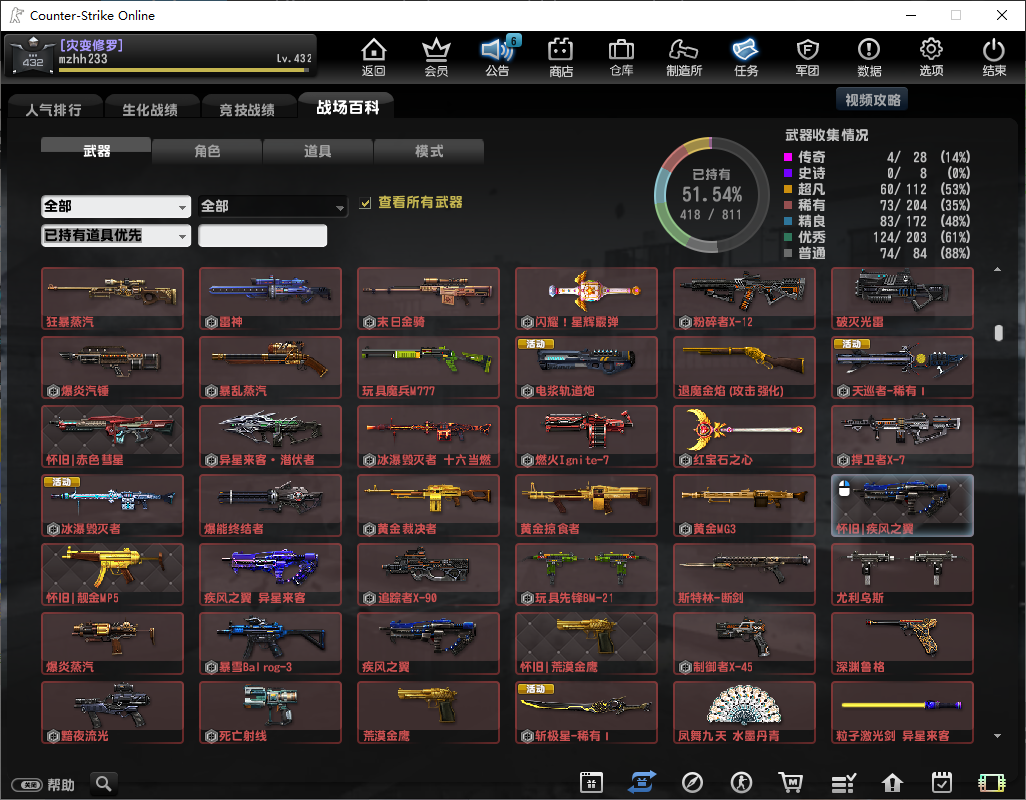Click the circular collection progress ring
Image resolution: width=1026 pixels, height=800 pixels.
click(x=711, y=193)
